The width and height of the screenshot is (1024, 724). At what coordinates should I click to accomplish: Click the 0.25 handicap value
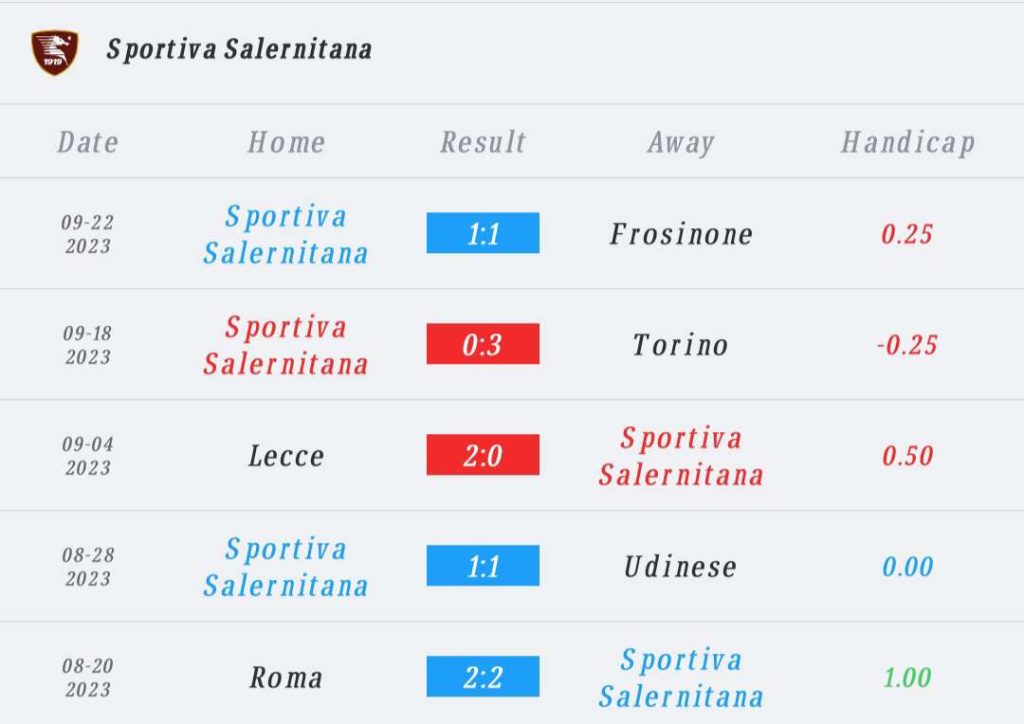coord(907,234)
